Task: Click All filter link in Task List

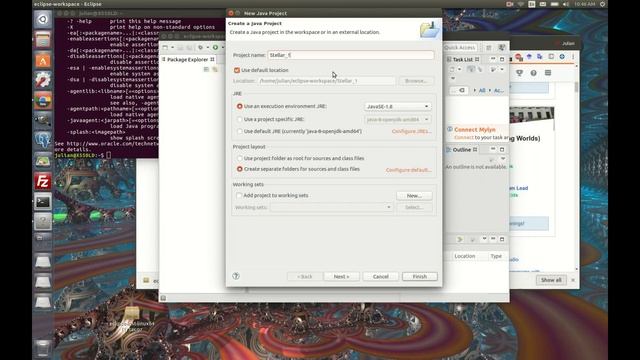Action: [482, 90]
